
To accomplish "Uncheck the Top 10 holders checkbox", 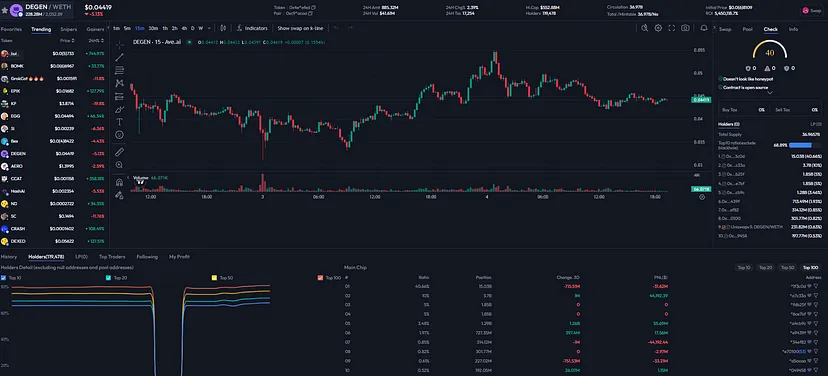I will pos(3,277).
